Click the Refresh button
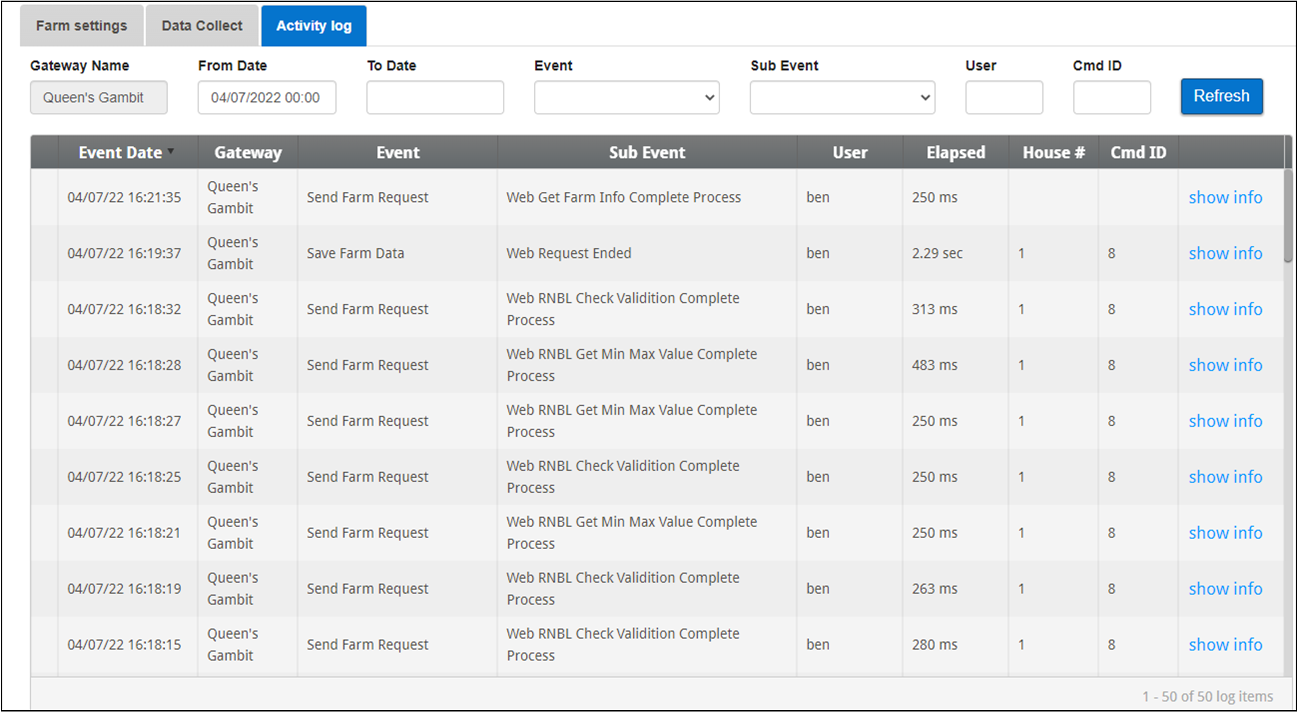The height and width of the screenshot is (712, 1298). coord(1221,97)
